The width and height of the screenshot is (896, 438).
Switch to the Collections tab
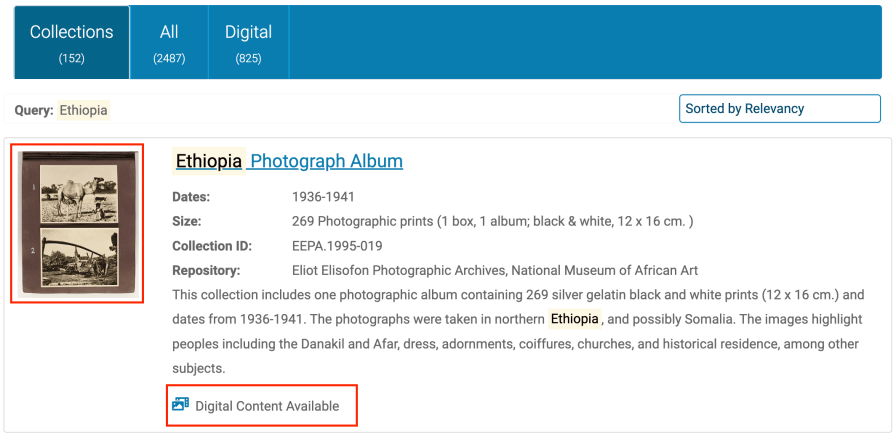tap(72, 42)
